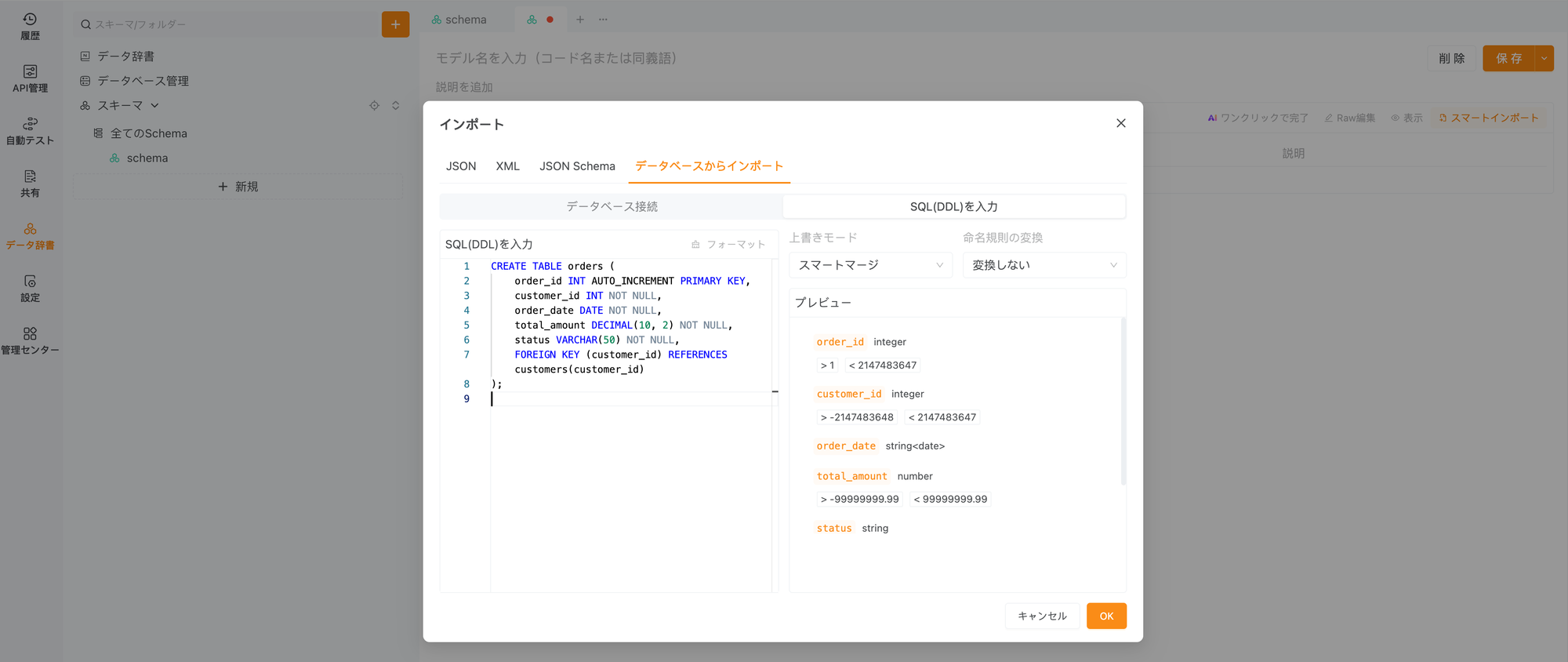Switch to the JSON Schema import tab

pyautogui.click(x=577, y=166)
